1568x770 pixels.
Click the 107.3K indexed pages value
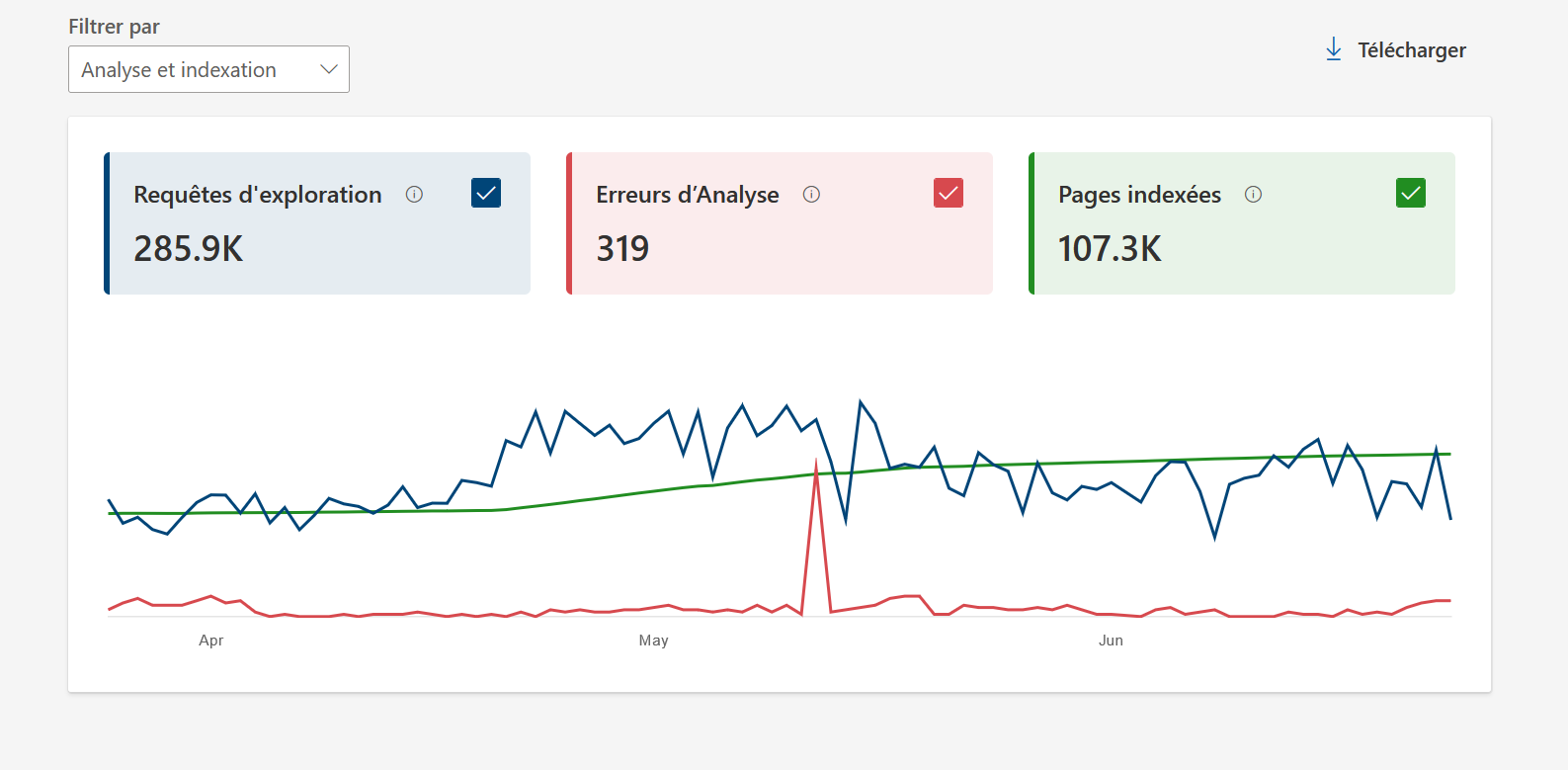(1110, 248)
